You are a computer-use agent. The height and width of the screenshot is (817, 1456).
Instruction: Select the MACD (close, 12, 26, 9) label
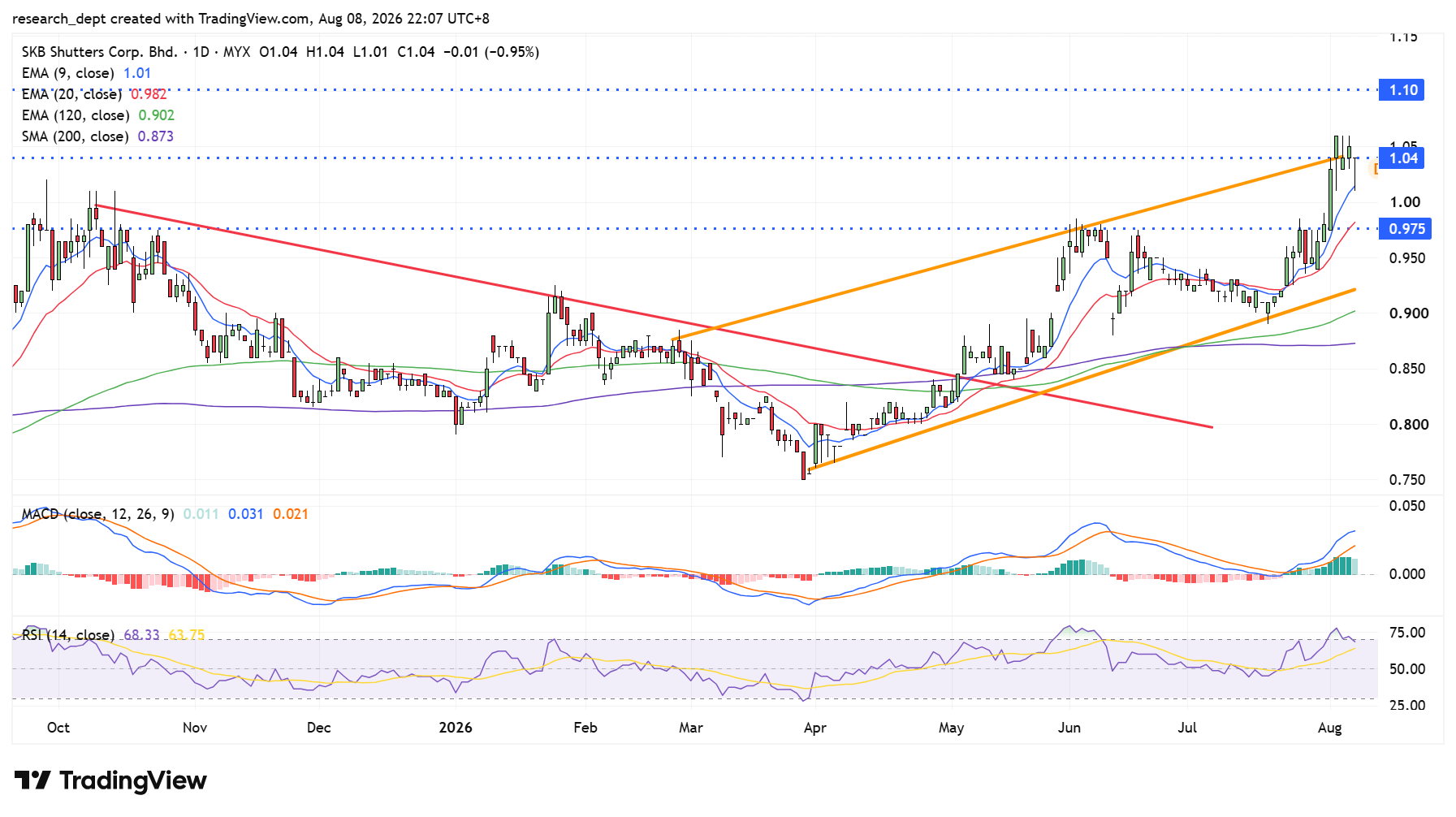(x=98, y=514)
